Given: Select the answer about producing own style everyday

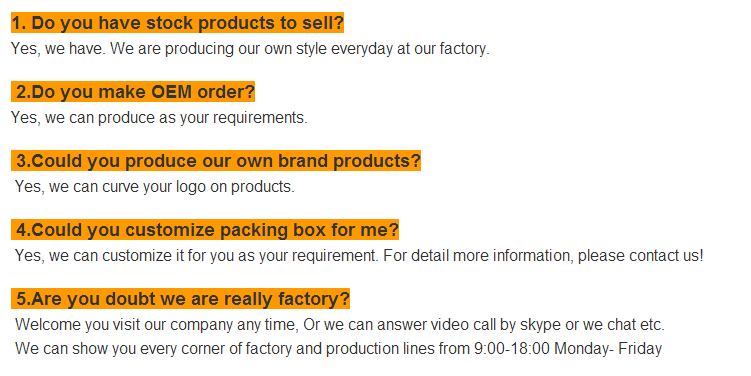Looking at the screenshot, I should [250, 48].
